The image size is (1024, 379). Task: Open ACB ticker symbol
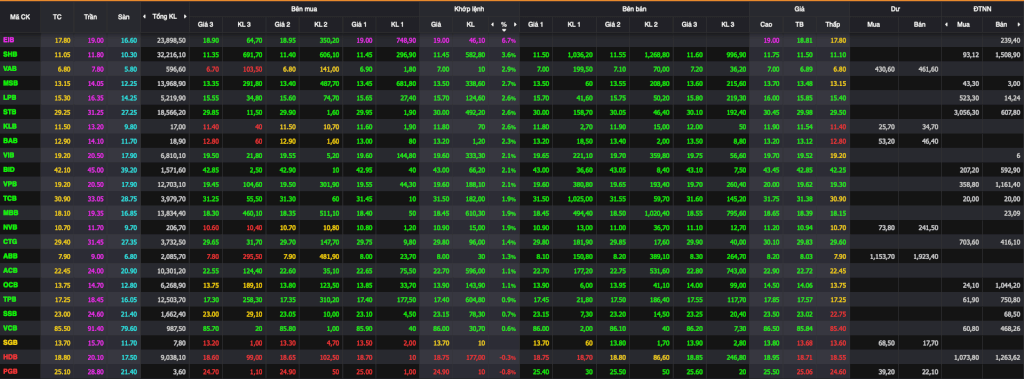point(9,270)
